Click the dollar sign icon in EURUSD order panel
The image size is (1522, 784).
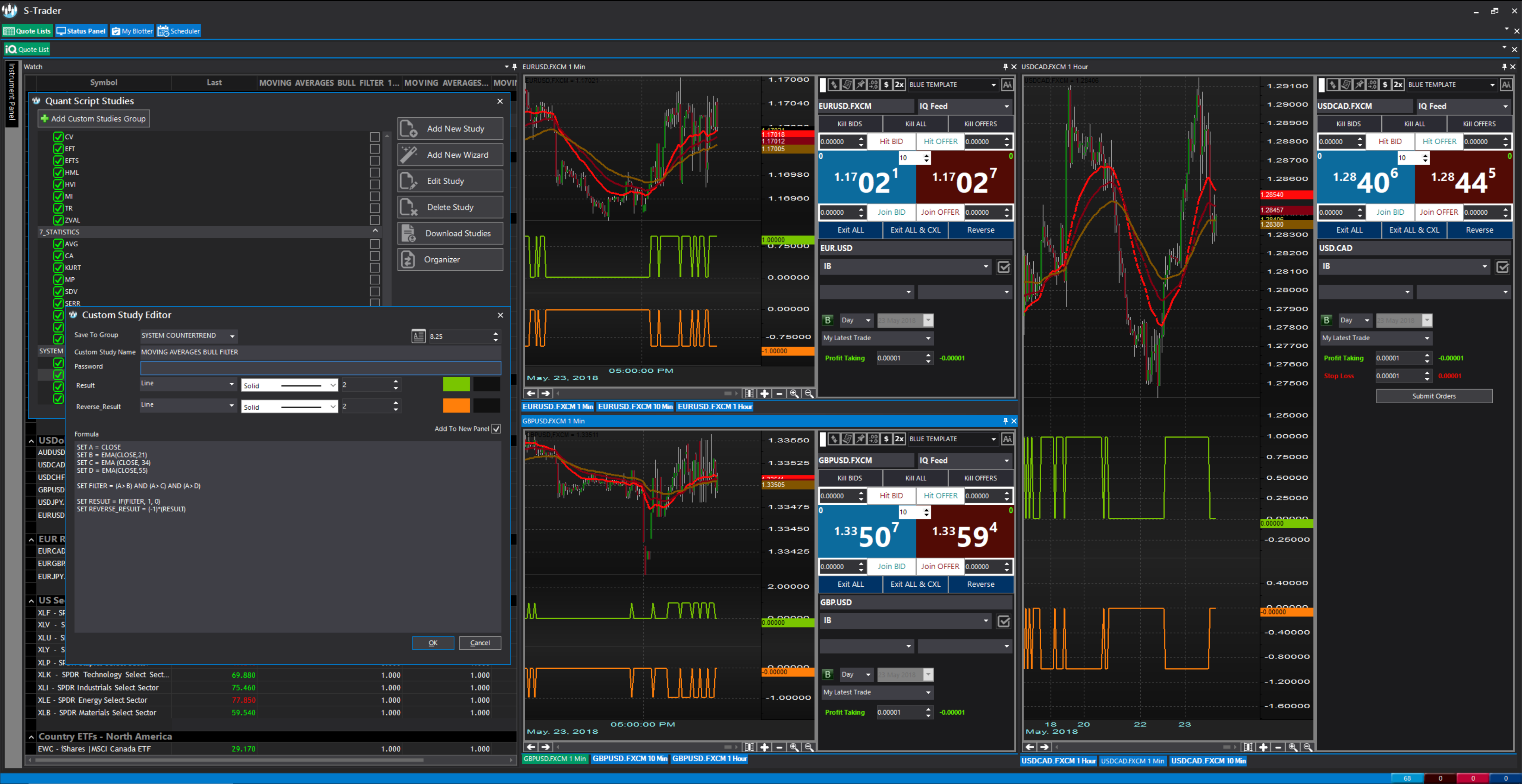(x=886, y=84)
